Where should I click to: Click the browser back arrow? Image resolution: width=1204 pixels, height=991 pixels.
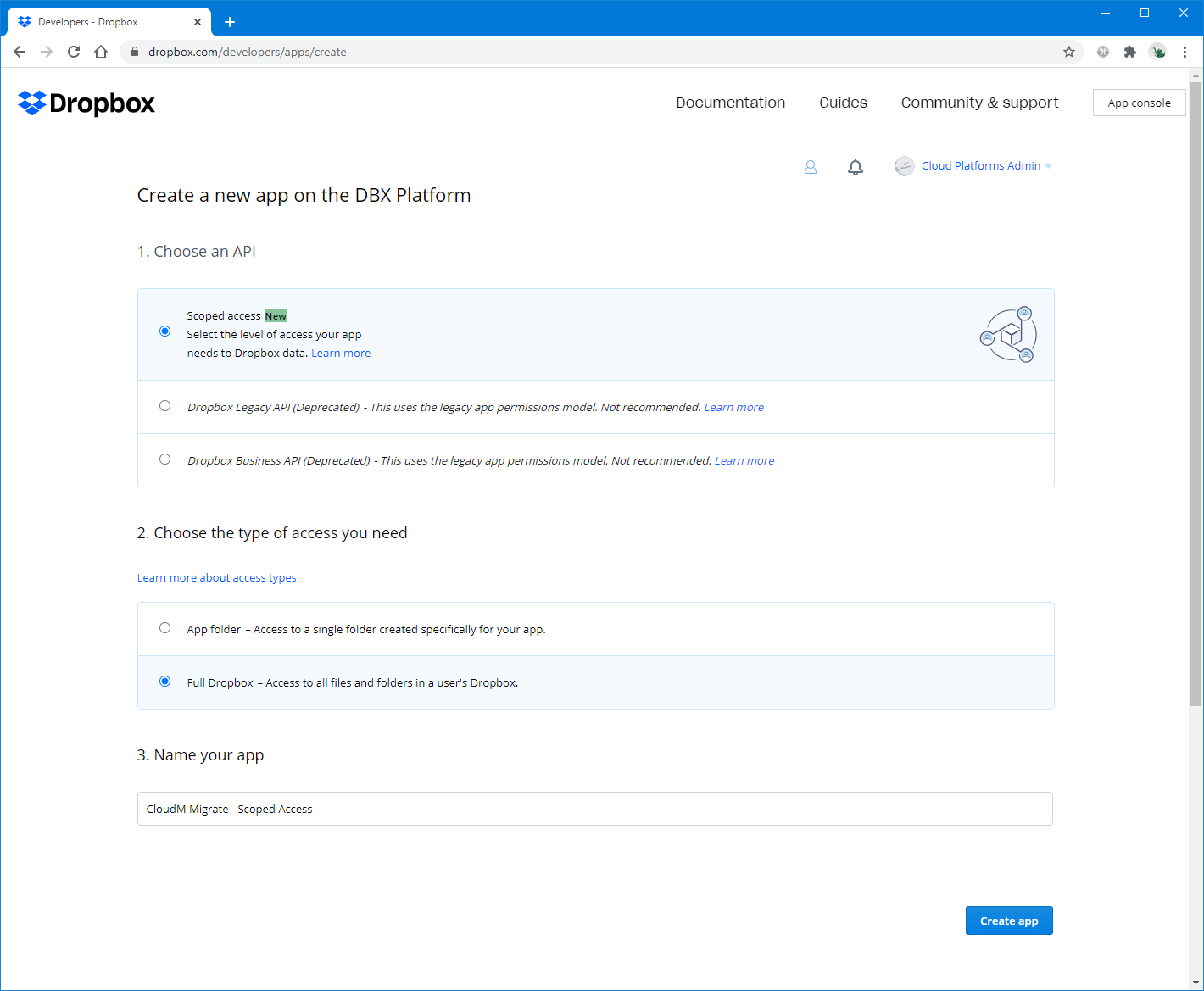(20, 52)
